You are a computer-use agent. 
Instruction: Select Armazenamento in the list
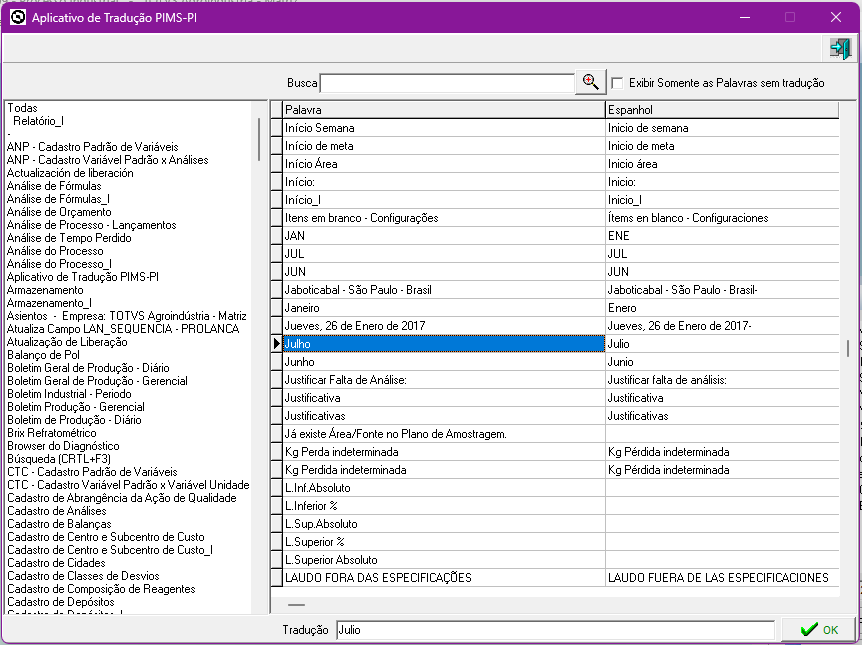pyautogui.click(x=45, y=290)
